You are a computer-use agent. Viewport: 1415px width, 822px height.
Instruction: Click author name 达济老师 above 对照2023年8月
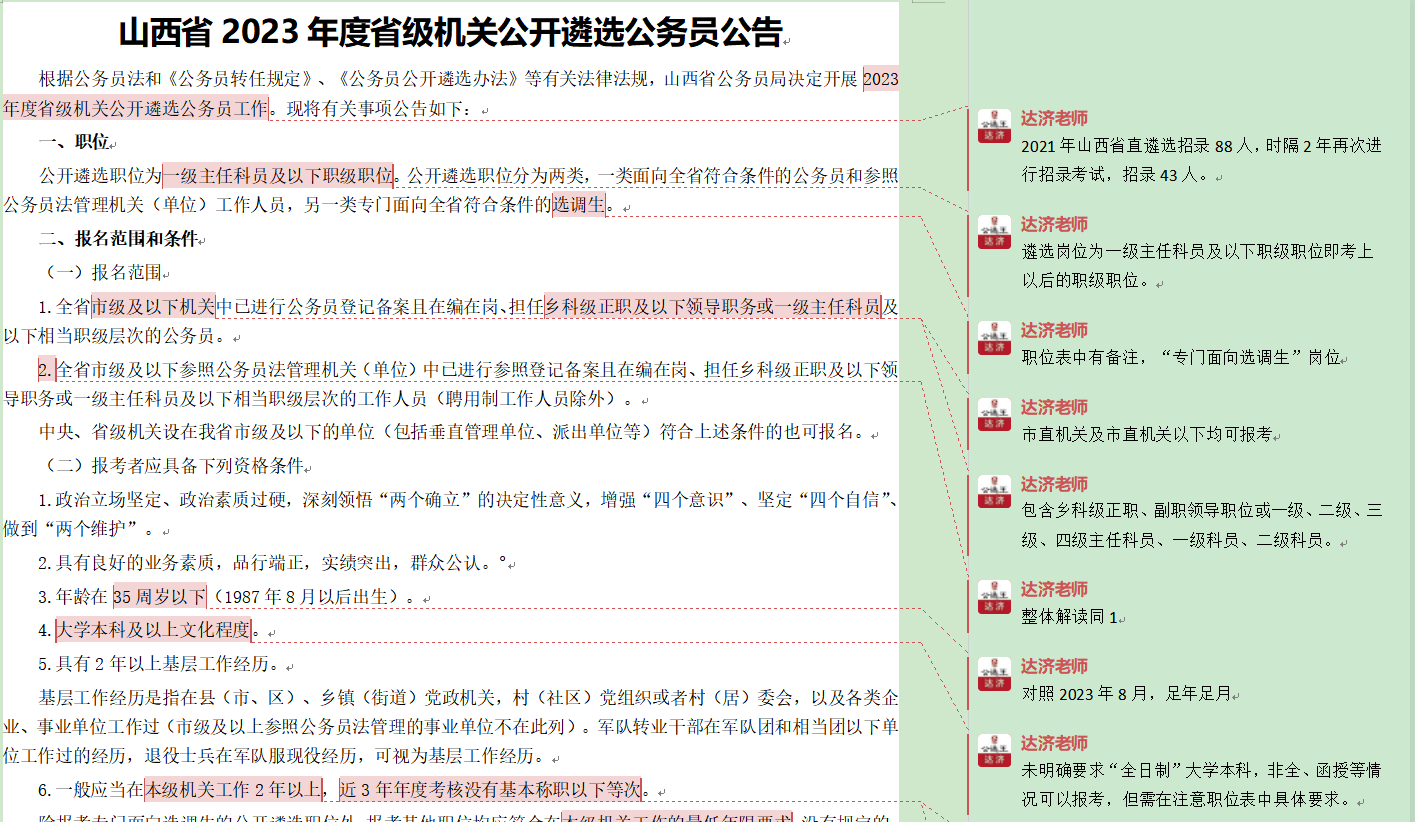[1053, 666]
